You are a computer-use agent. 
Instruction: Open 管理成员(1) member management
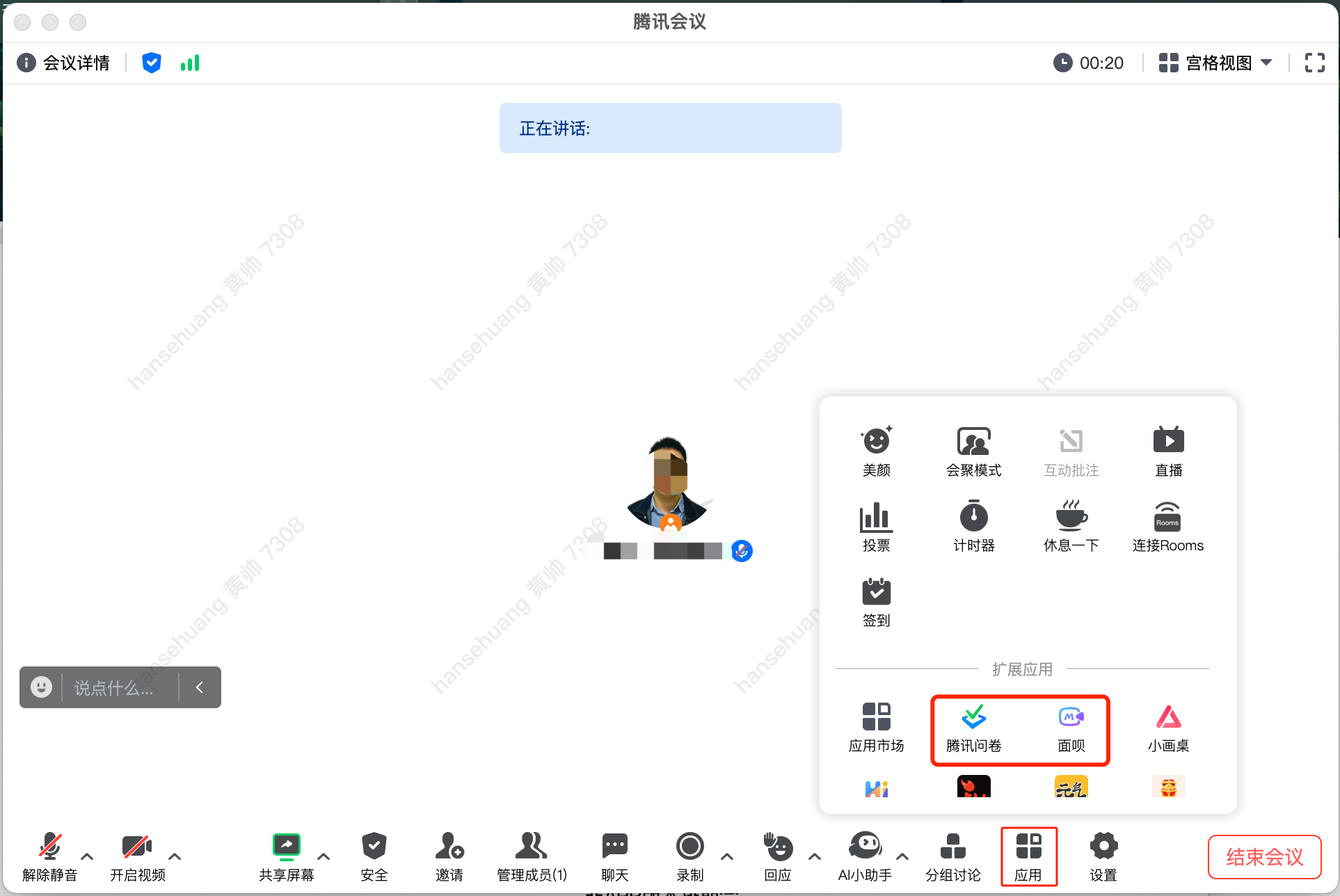click(532, 857)
